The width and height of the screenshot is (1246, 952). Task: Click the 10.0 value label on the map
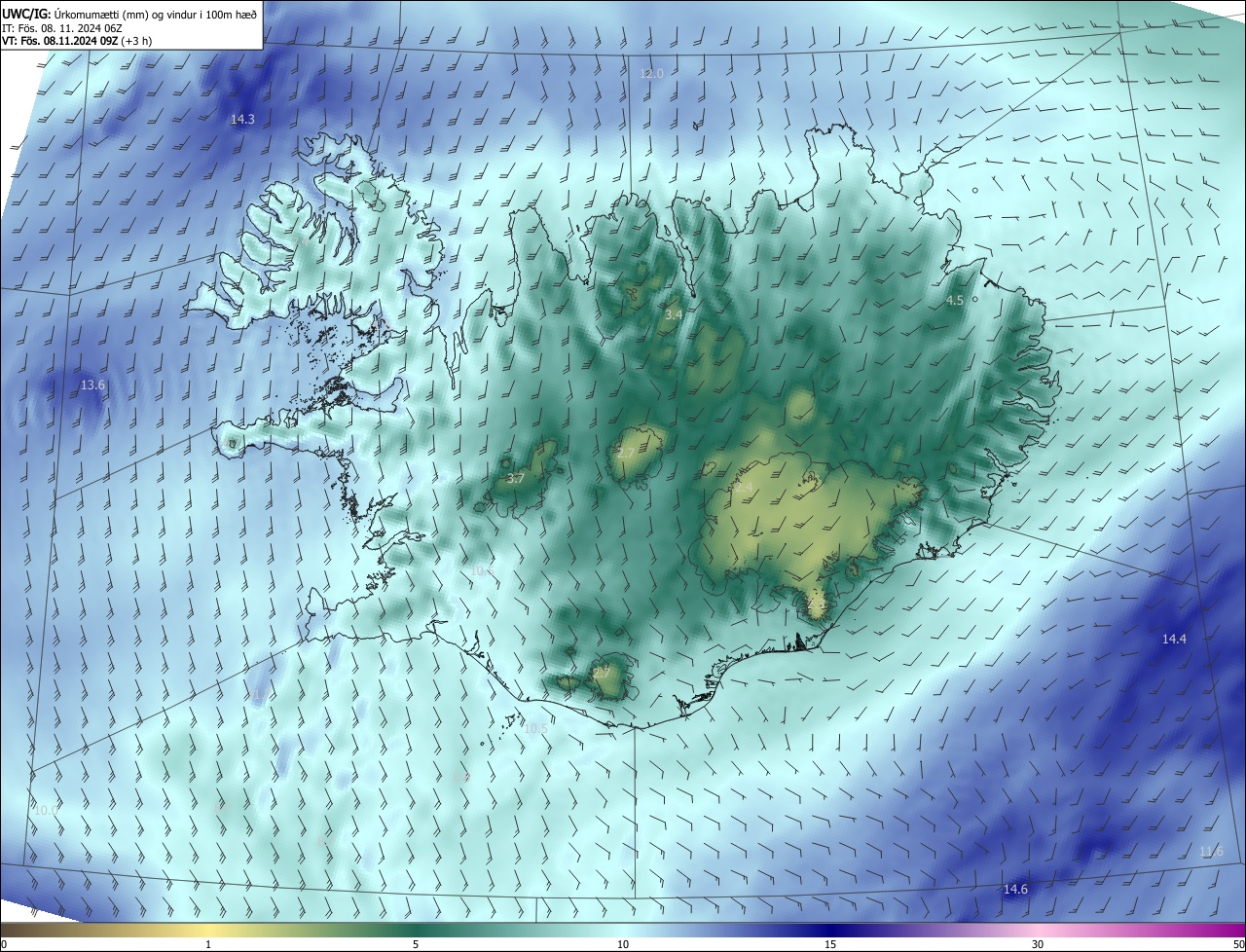(46, 811)
